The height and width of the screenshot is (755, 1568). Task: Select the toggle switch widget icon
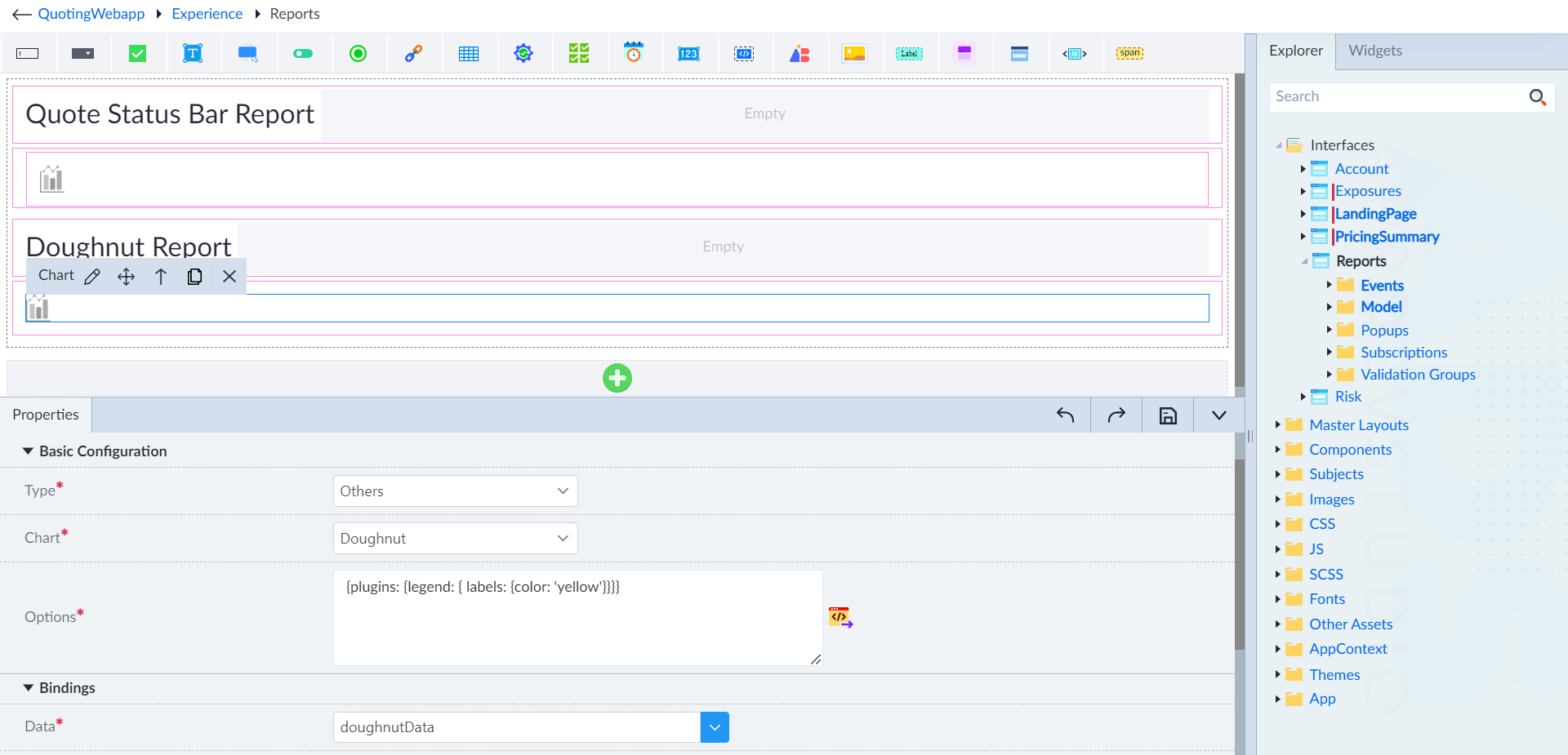point(303,54)
